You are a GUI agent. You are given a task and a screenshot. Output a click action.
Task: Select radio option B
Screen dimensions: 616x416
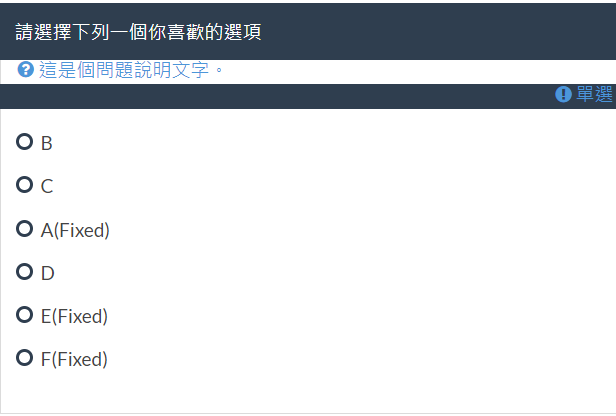[25, 143]
